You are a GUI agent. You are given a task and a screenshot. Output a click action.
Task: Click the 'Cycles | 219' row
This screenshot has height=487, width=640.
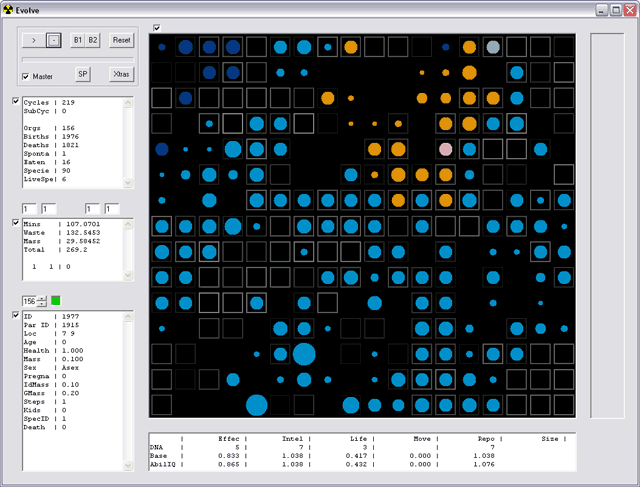(x=49, y=102)
